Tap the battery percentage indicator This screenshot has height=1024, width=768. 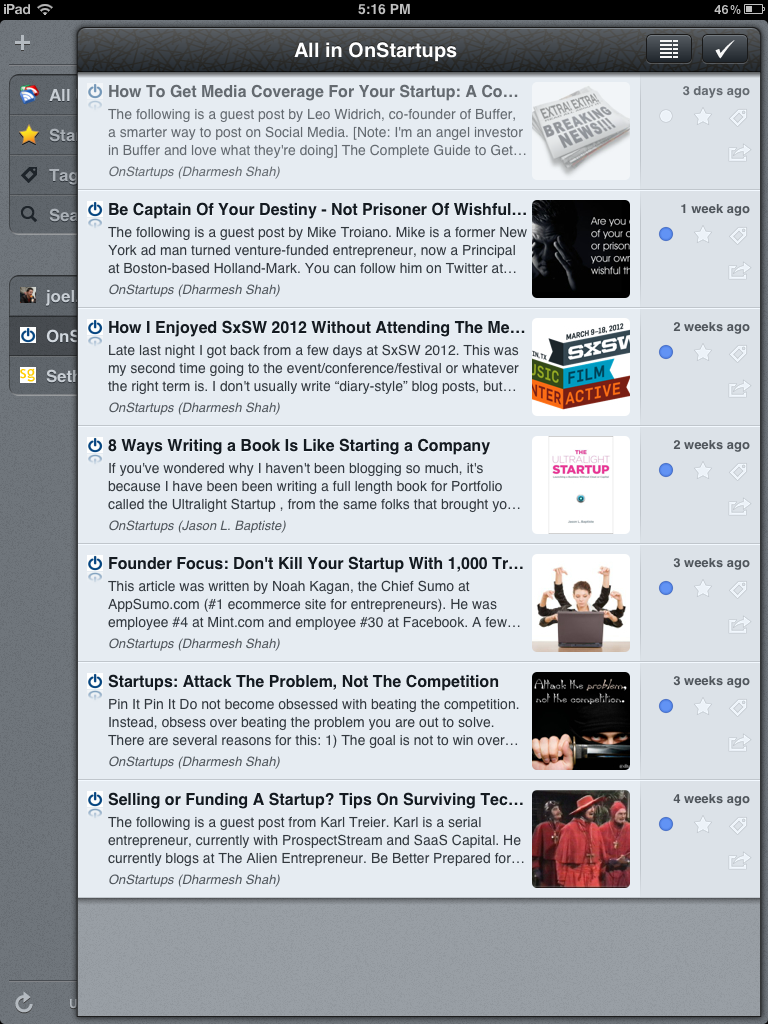(727, 9)
